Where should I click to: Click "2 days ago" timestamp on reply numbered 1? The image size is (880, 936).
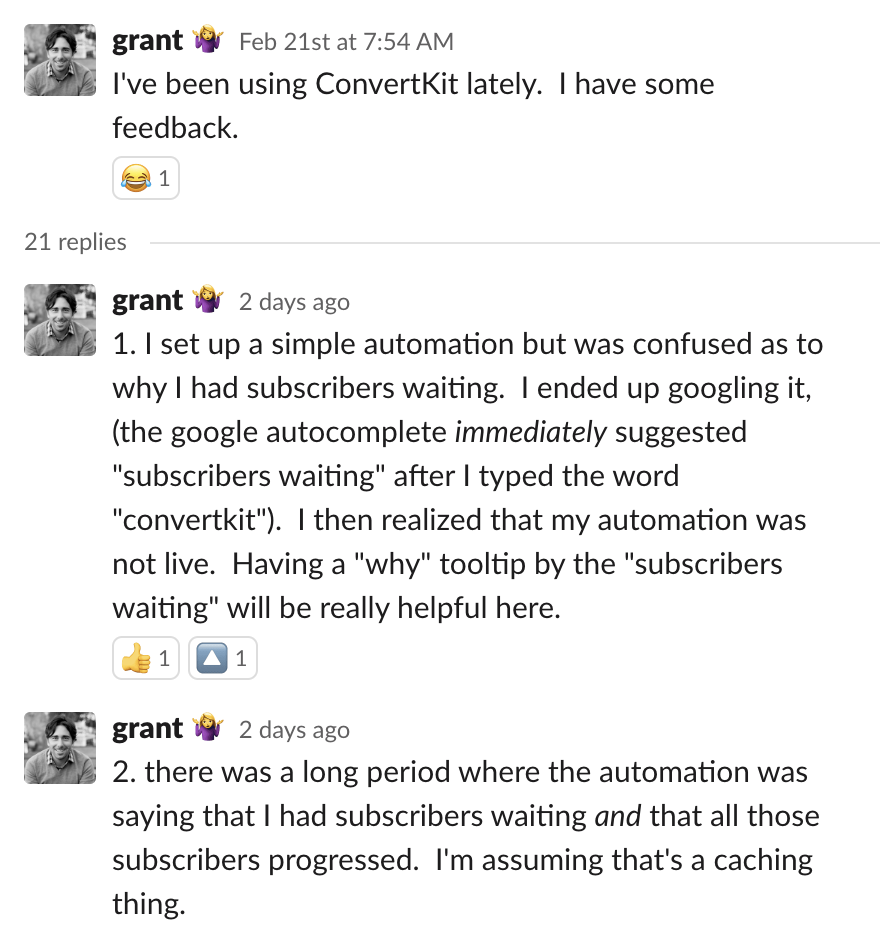pyautogui.click(x=294, y=302)
